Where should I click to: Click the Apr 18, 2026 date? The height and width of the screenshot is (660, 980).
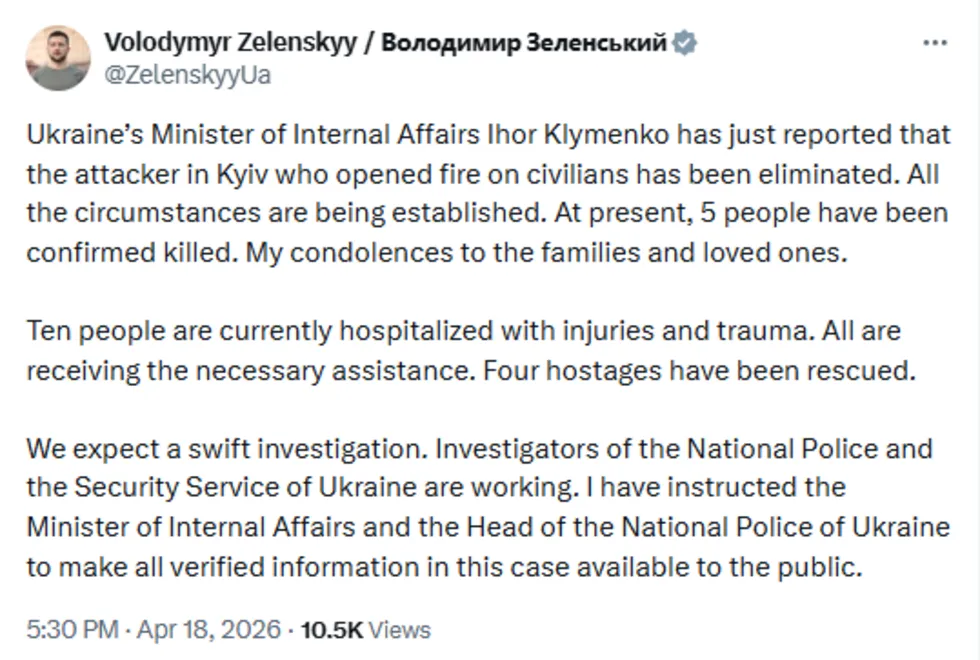(x=209, y=629)
